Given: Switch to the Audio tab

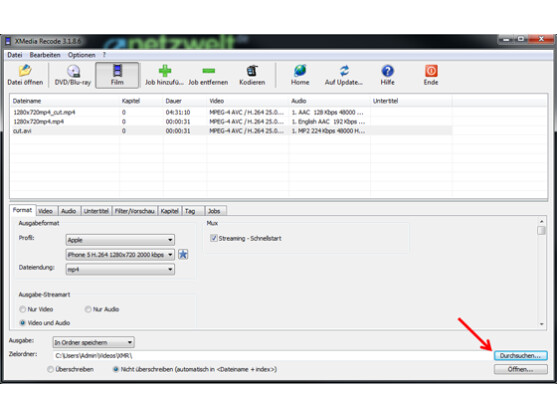Looking at the screenshot, I should coord(69,211).
